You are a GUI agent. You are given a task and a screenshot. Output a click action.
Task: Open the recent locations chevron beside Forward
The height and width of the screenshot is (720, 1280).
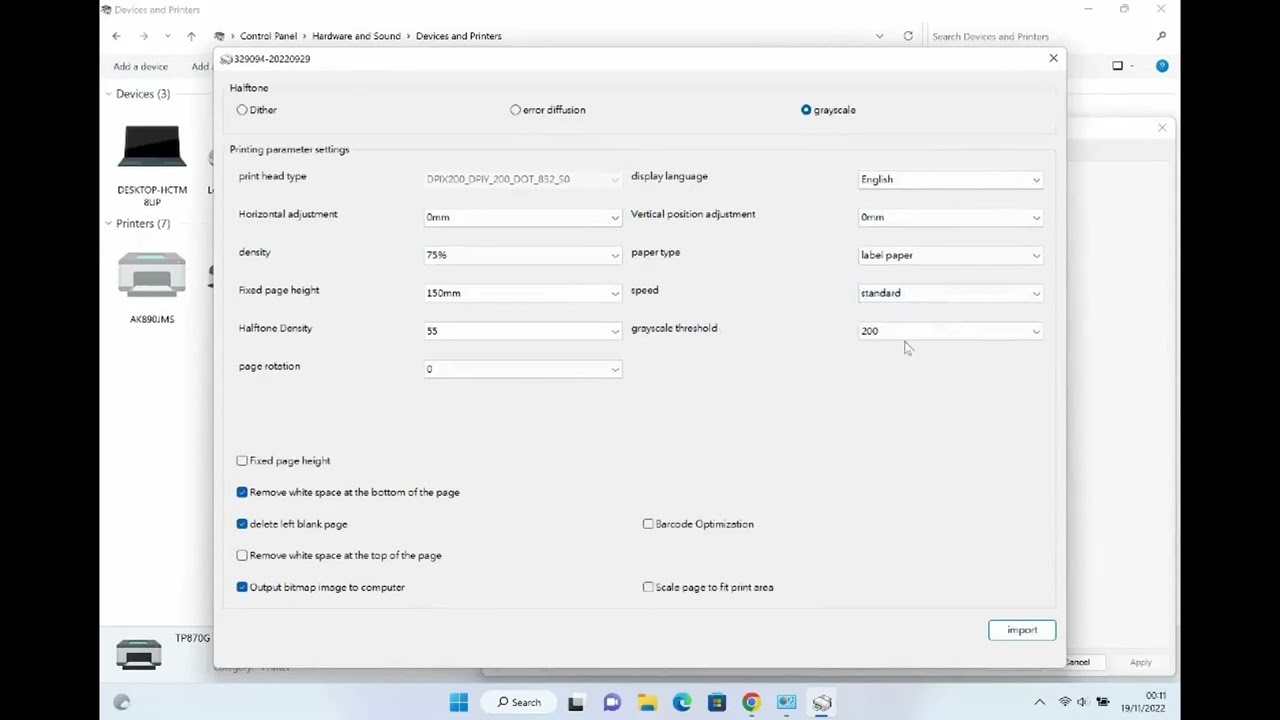tap(167, 36)
